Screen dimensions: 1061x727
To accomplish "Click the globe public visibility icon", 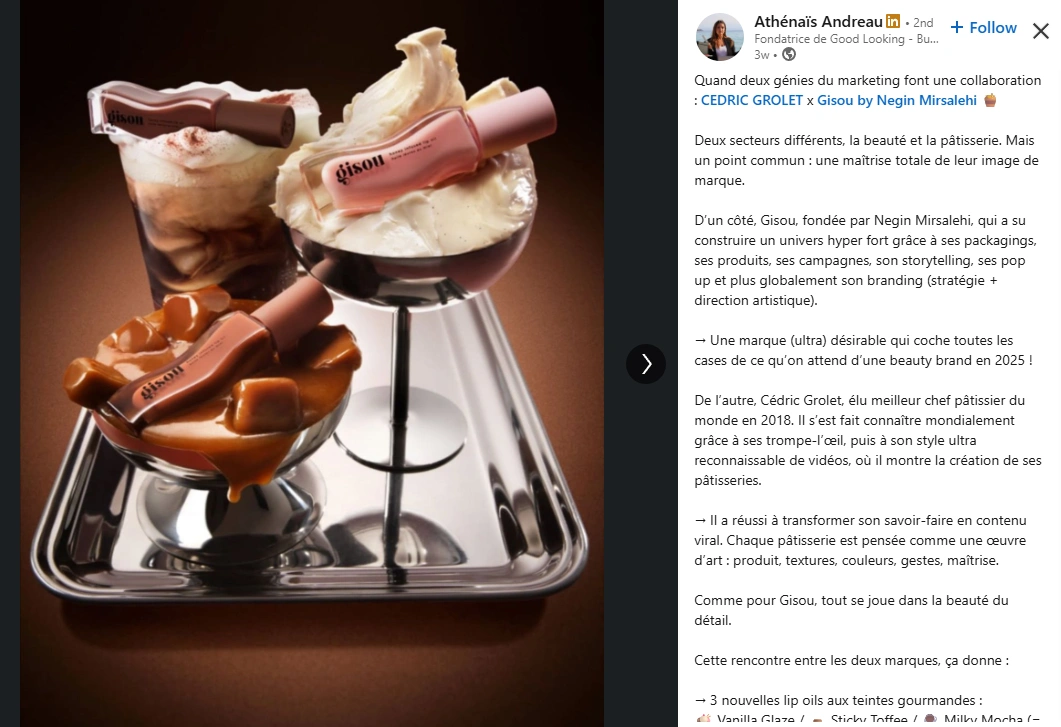I will 789,55.
